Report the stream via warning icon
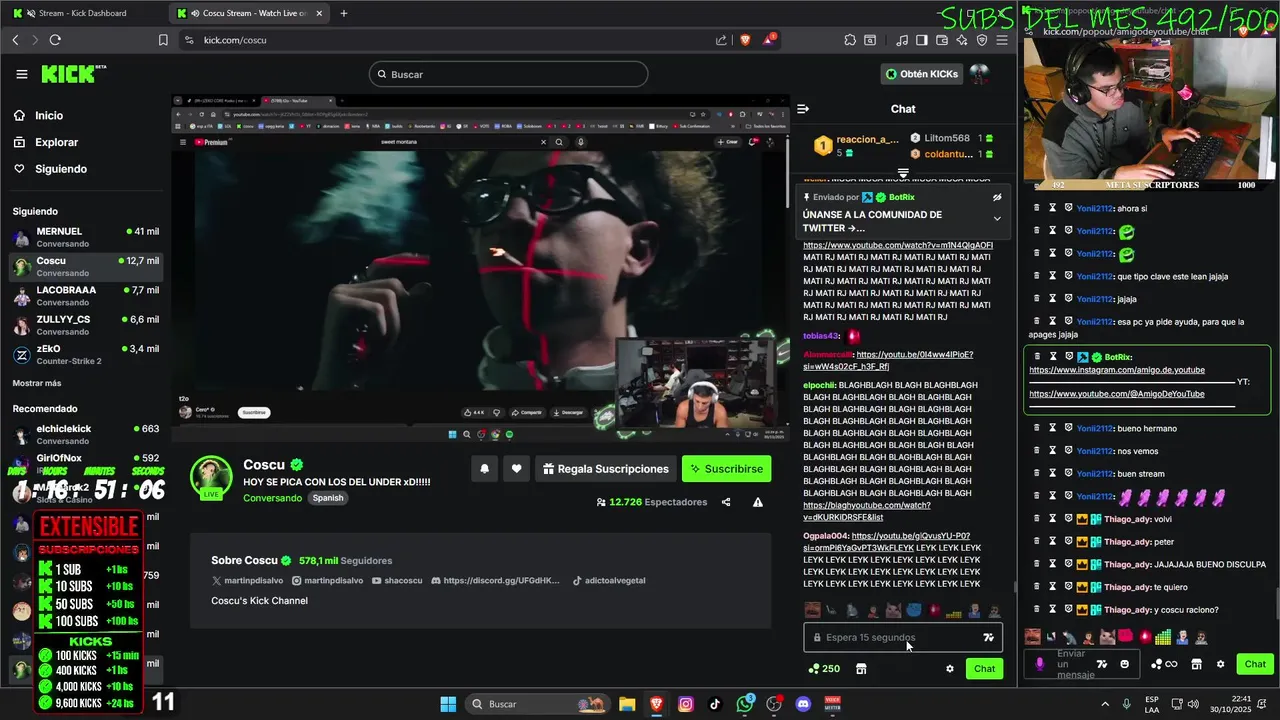Viewport: 1280px width, 720px height. [x=758, y=502]
